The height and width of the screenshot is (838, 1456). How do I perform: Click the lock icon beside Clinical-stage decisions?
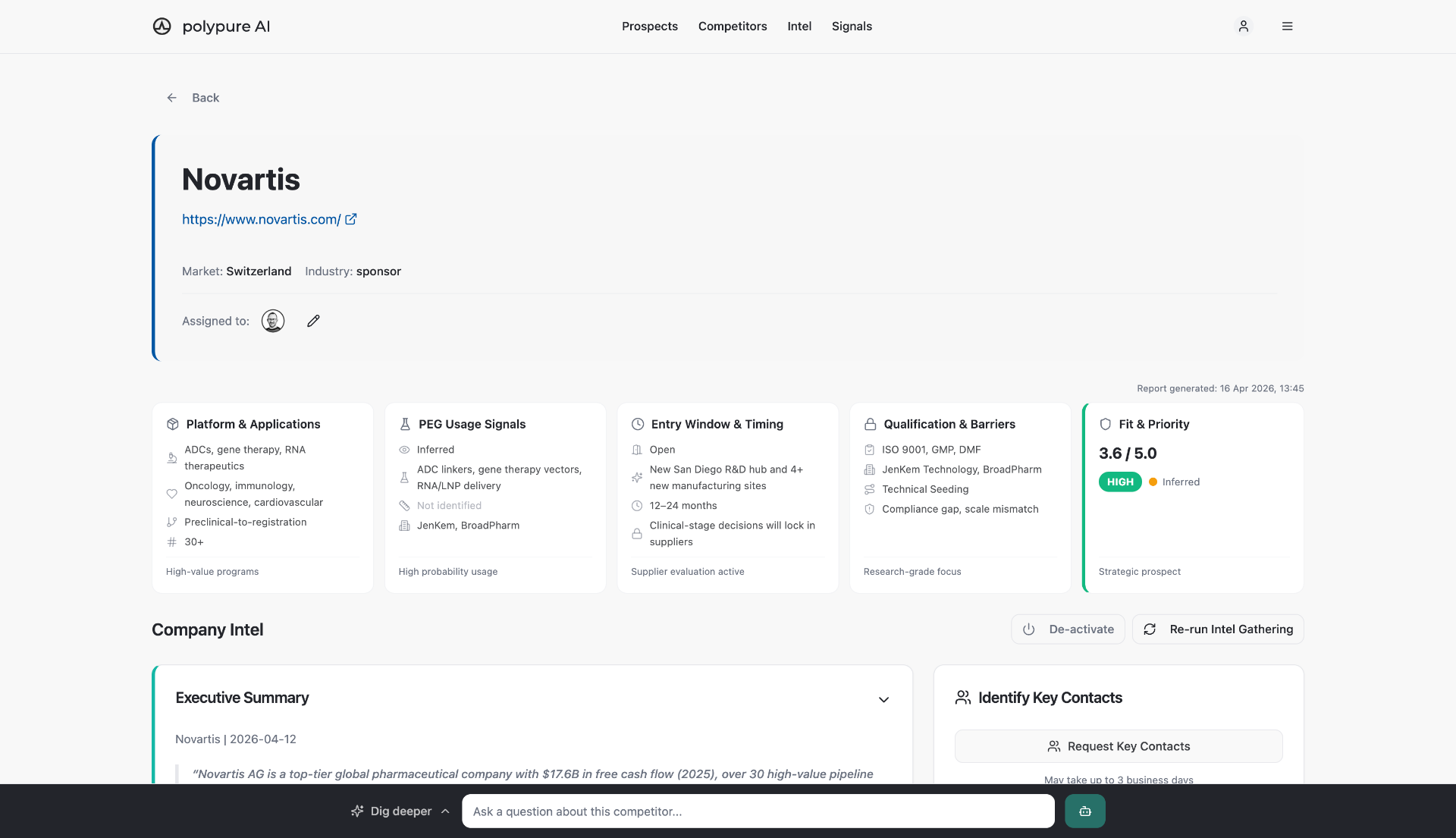tap(637, 533)
